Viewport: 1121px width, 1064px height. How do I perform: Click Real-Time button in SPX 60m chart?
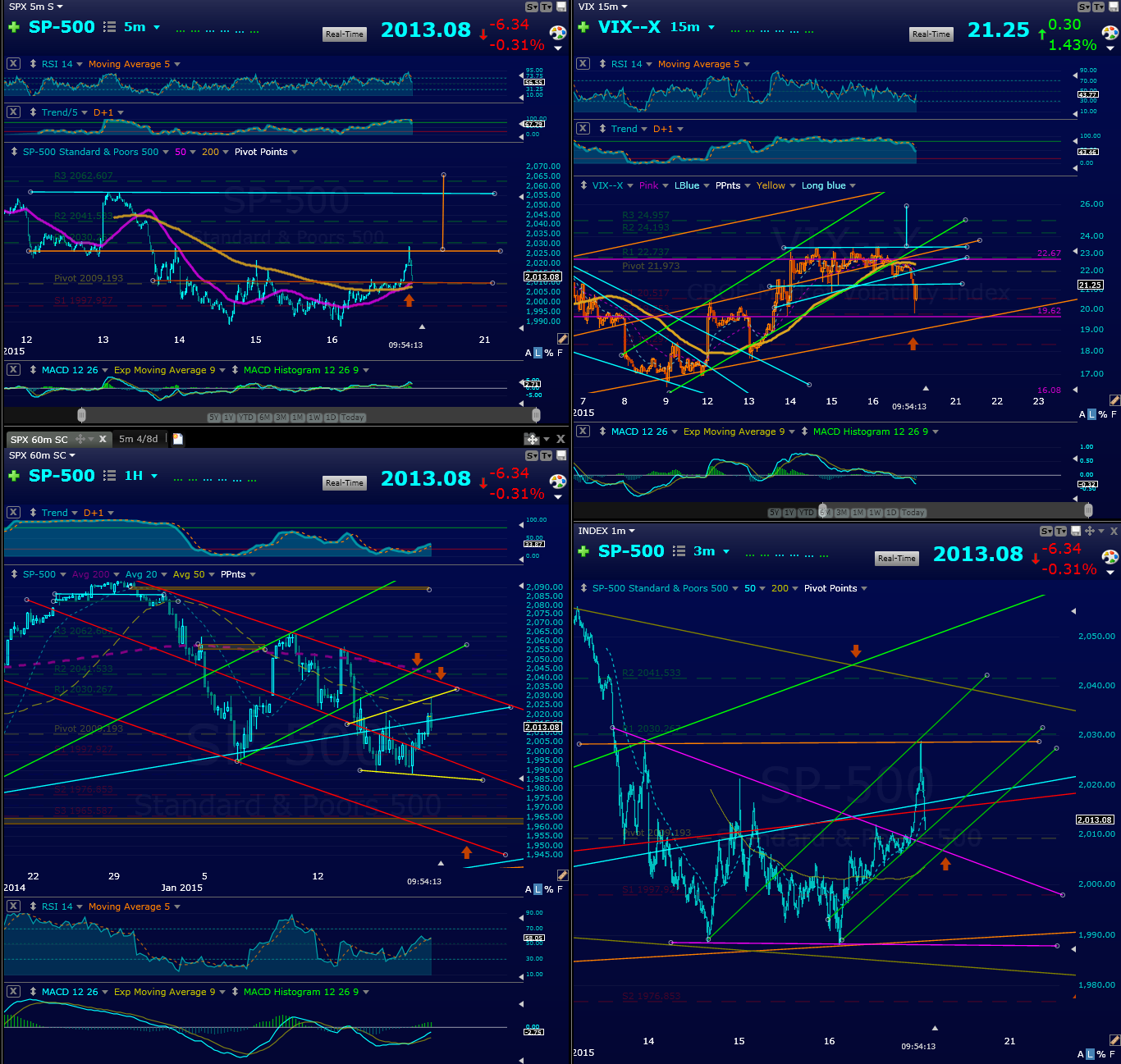[x=345, y=483]
